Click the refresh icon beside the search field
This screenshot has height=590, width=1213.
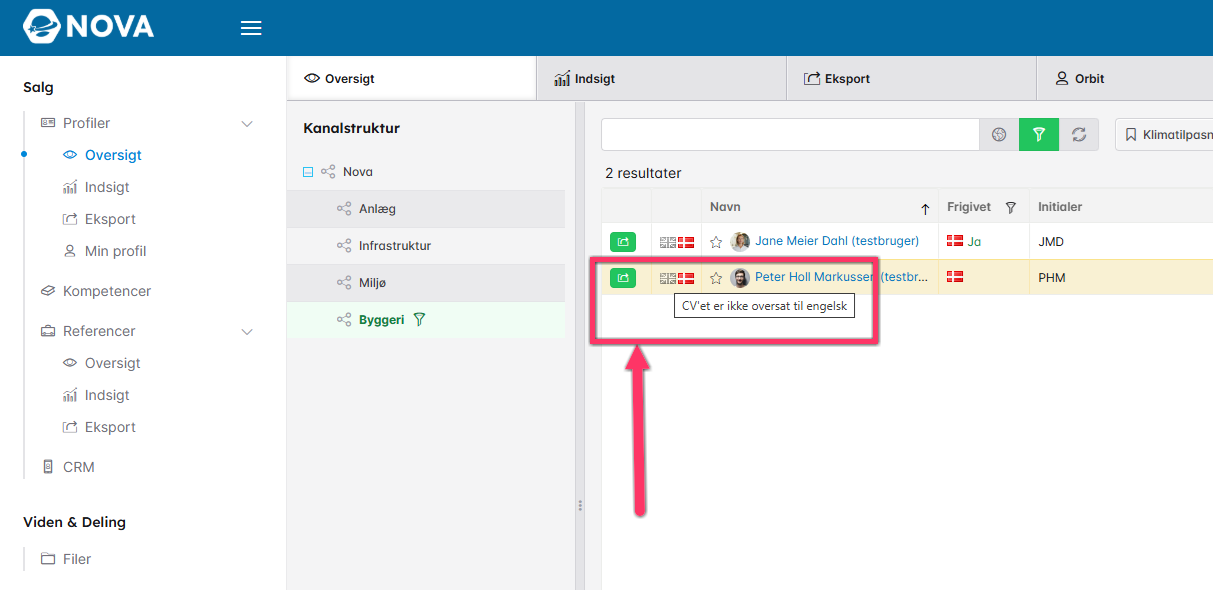point(1079,134)
